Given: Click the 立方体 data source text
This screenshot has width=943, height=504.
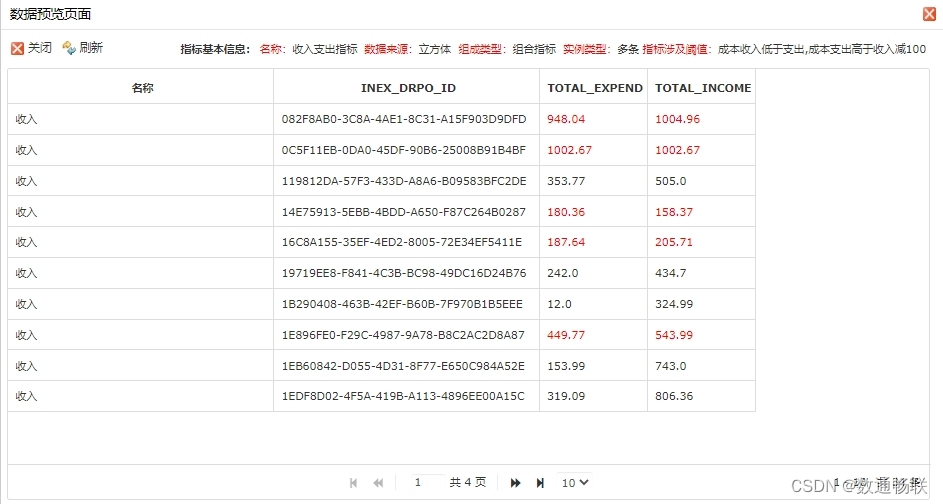Looking at the screenshot, I should click(x=435, y=49).
